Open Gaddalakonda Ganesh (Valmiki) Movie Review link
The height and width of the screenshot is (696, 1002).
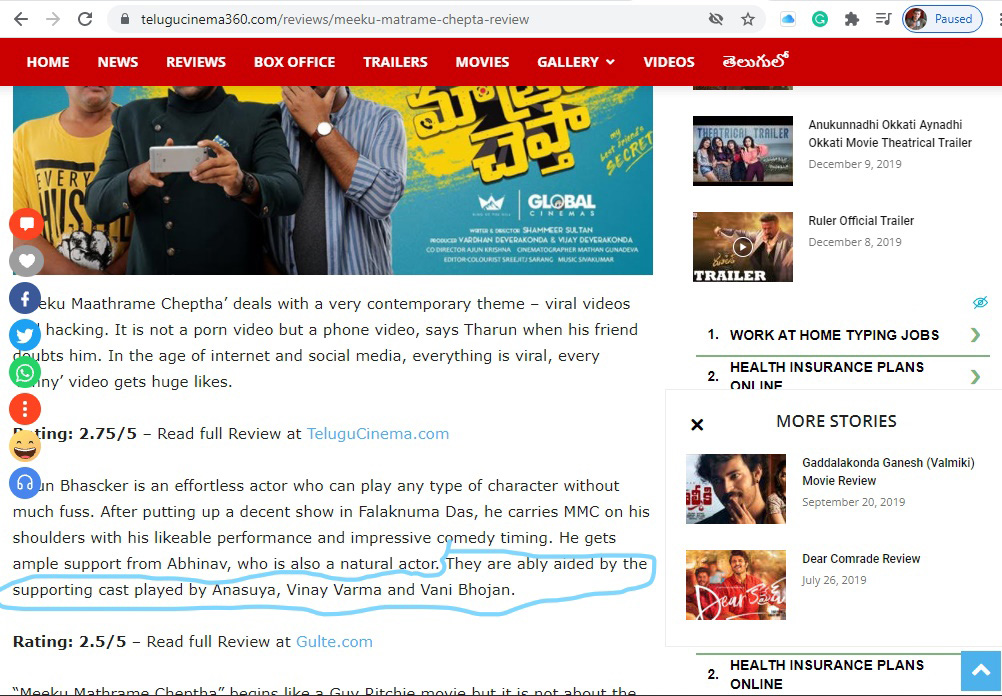(x=888, y=472)
